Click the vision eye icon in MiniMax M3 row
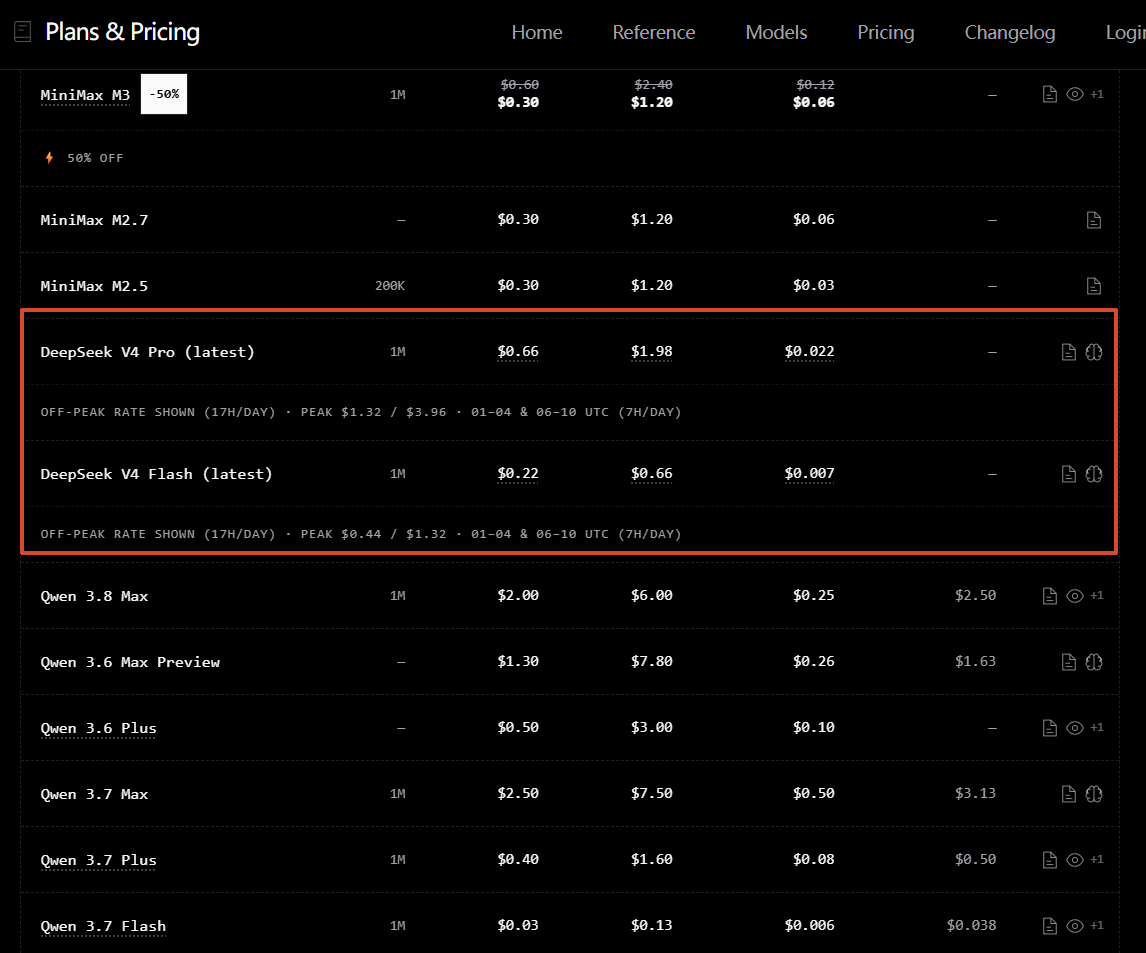1146x953 pixels. click(x=1074, y=94)
